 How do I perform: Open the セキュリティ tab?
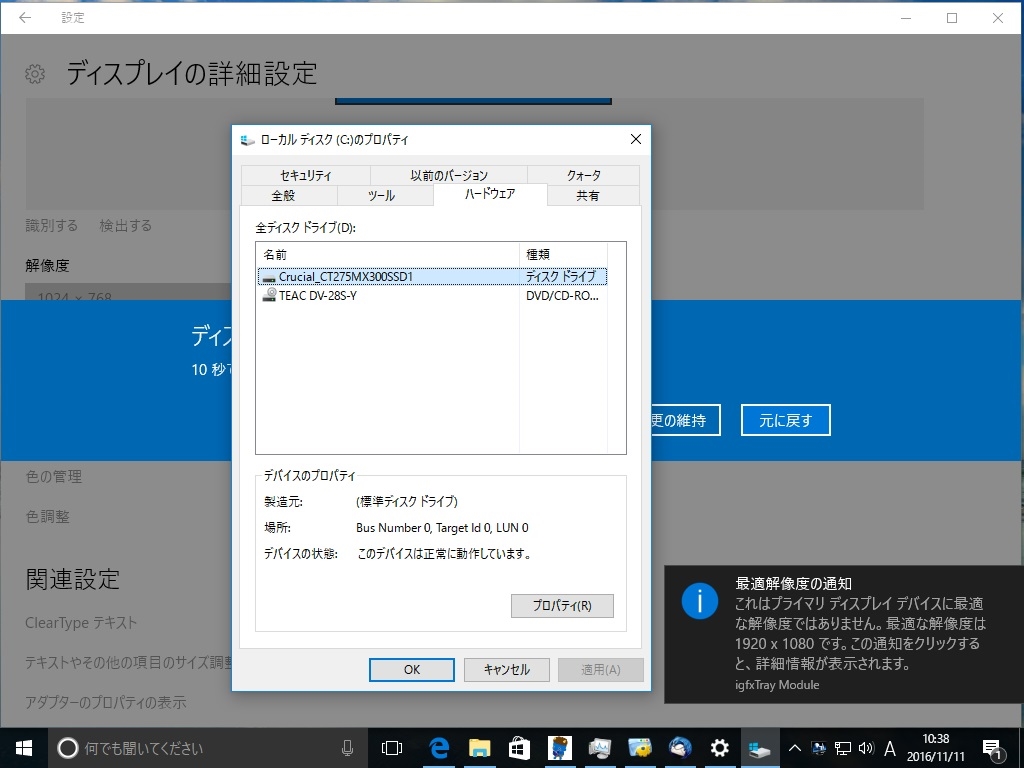(x=306, y=175)
